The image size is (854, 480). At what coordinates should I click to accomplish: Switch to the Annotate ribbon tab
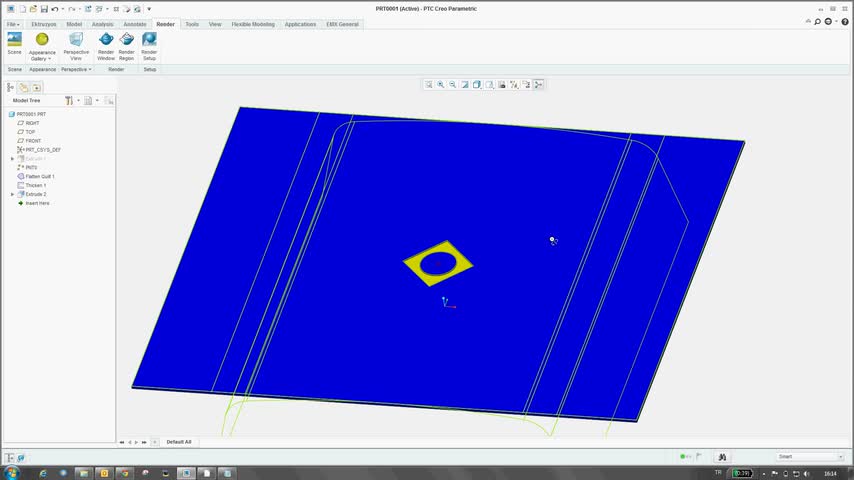pyautogui.click(x=135, y=25)
